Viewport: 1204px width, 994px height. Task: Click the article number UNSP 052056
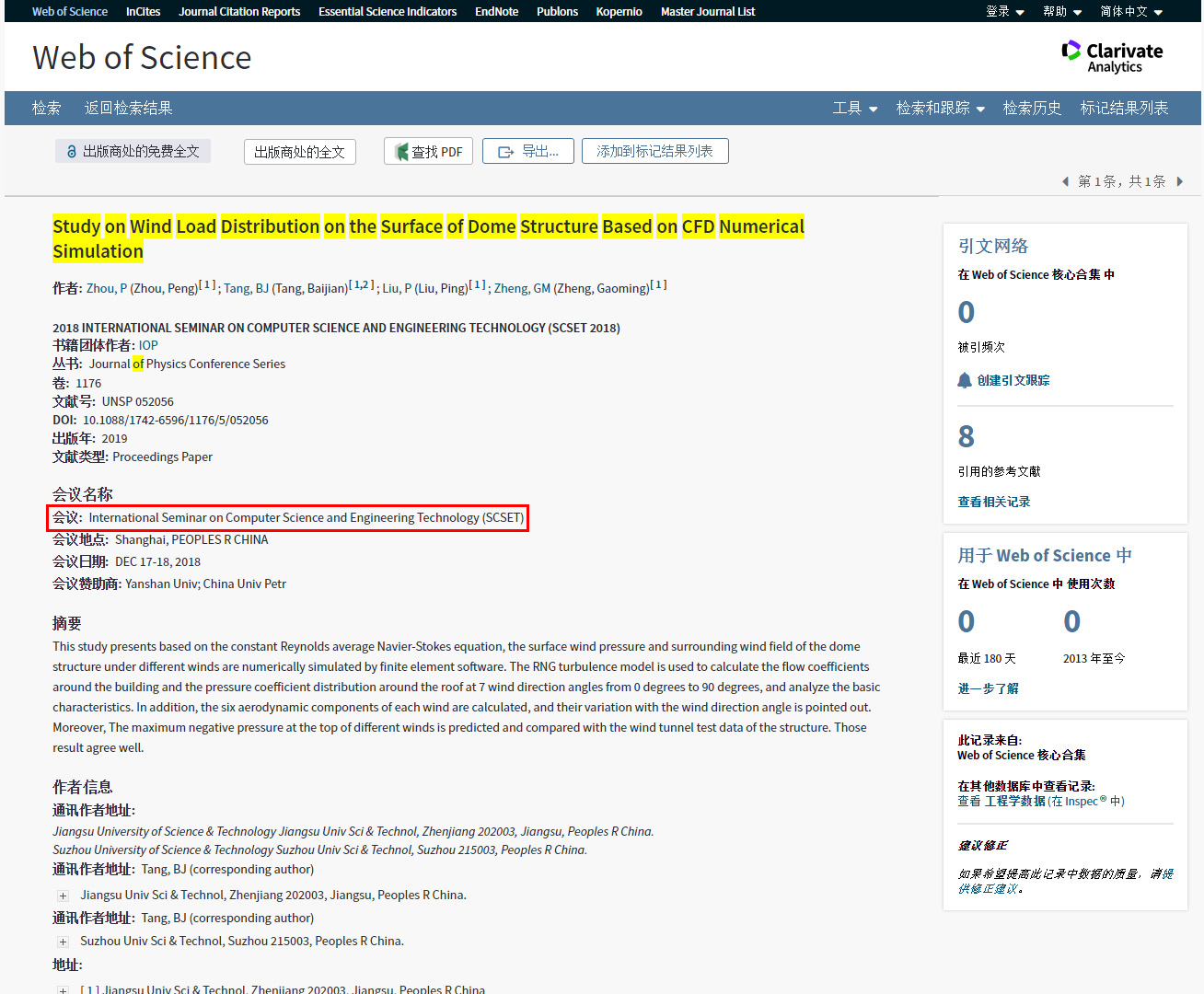click(x=138, y=401)
